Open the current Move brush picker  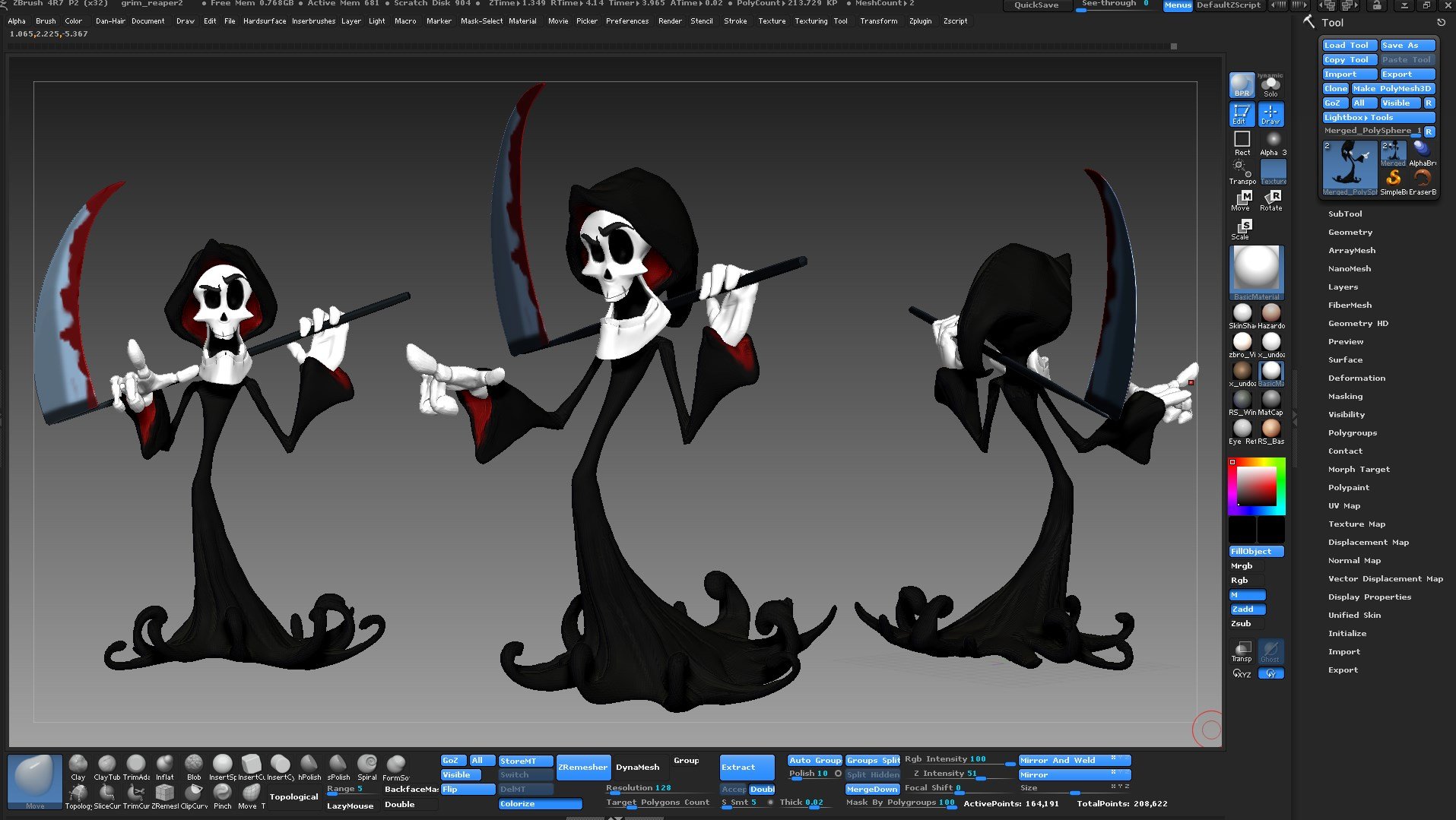pyautogui.click(x=35, y=781)
